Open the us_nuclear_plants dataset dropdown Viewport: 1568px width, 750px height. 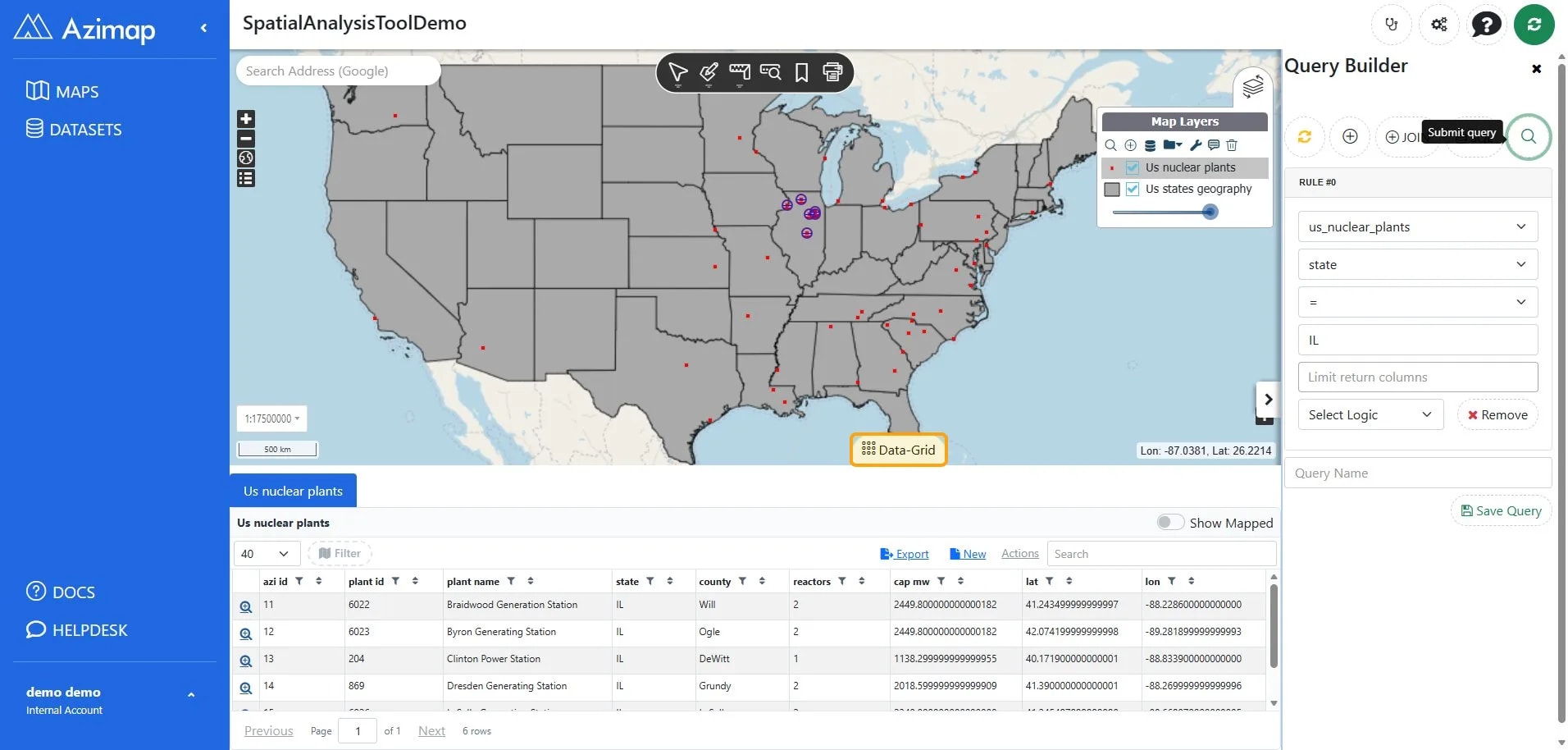(1417, 226)
